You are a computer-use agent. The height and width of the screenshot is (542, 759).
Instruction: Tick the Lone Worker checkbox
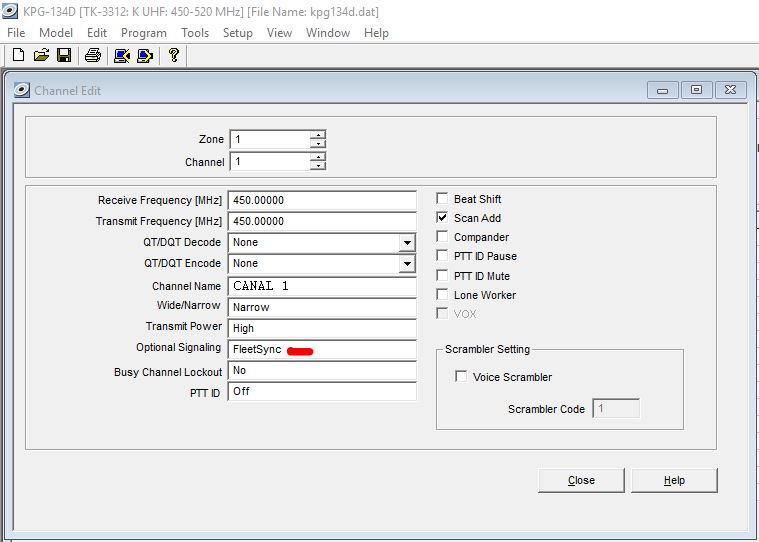tap(442, 294)
